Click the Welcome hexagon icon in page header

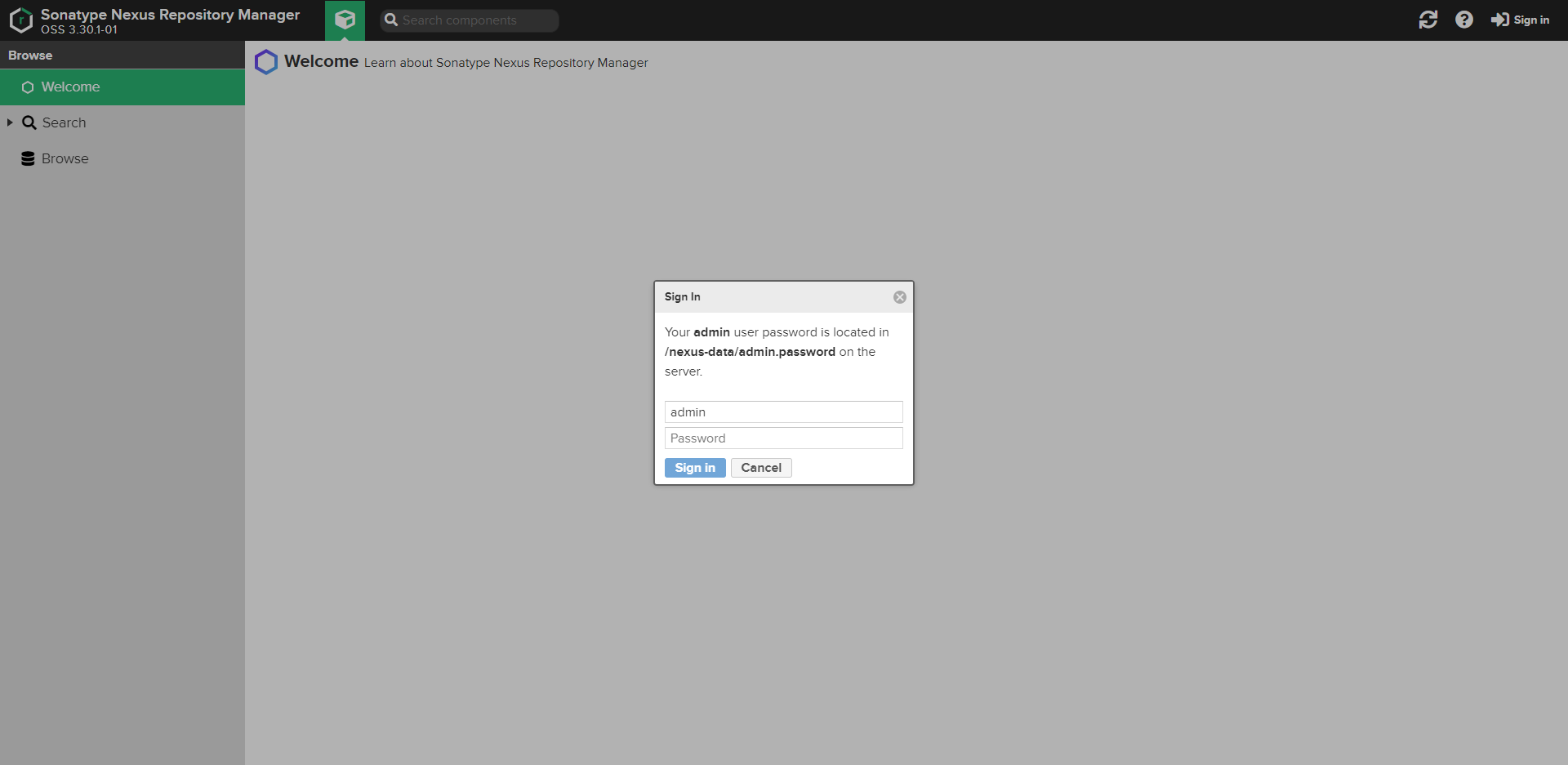266,62
